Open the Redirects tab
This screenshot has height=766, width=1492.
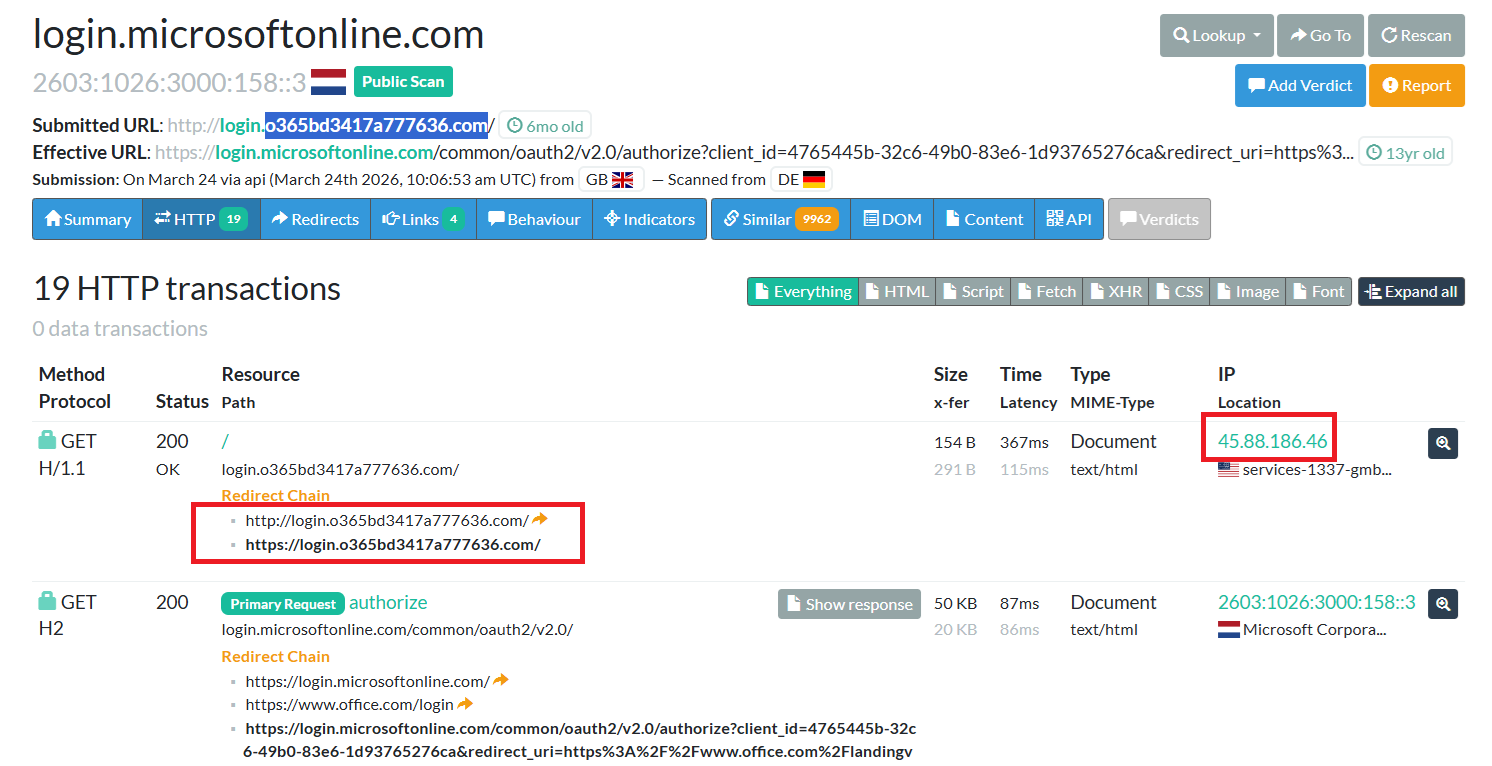[315, 219]
